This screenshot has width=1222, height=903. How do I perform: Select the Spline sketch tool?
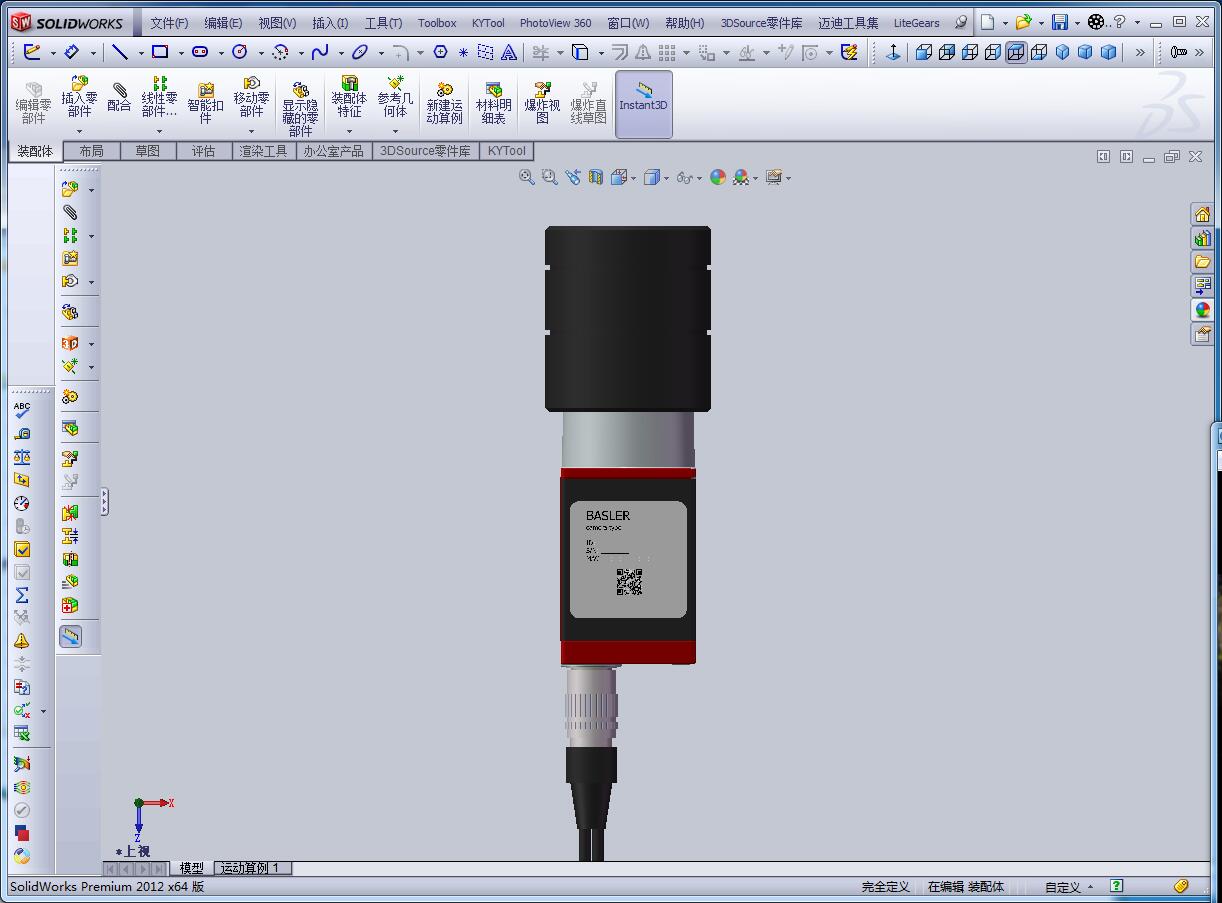(320, 52)
